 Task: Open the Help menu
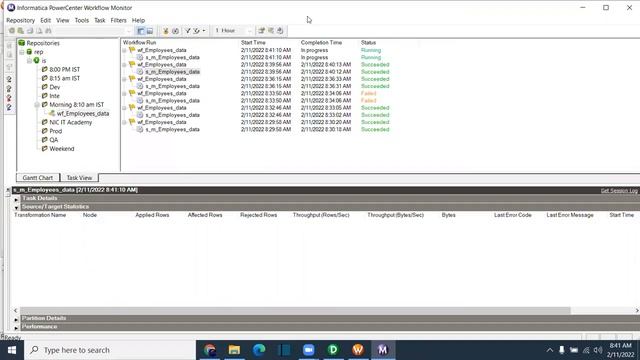pyautogui.click(x=138, y=20)
